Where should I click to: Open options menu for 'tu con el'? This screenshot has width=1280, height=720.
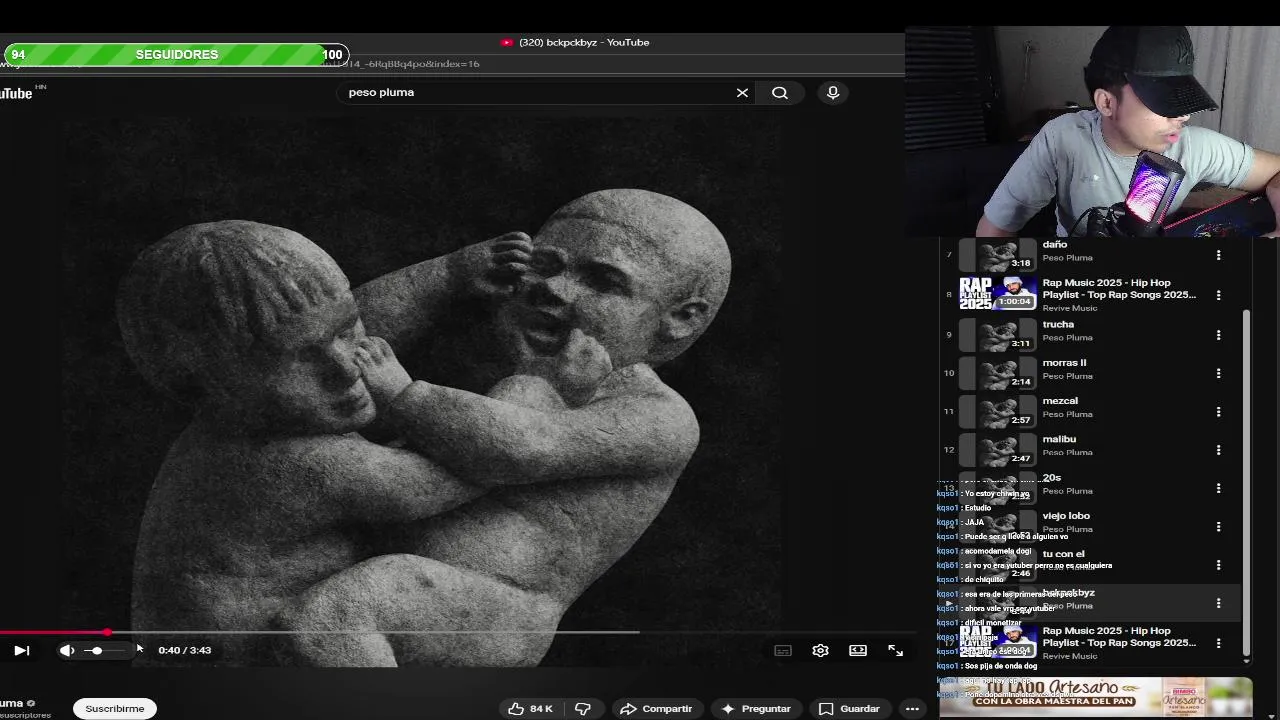click(1218, 565)
